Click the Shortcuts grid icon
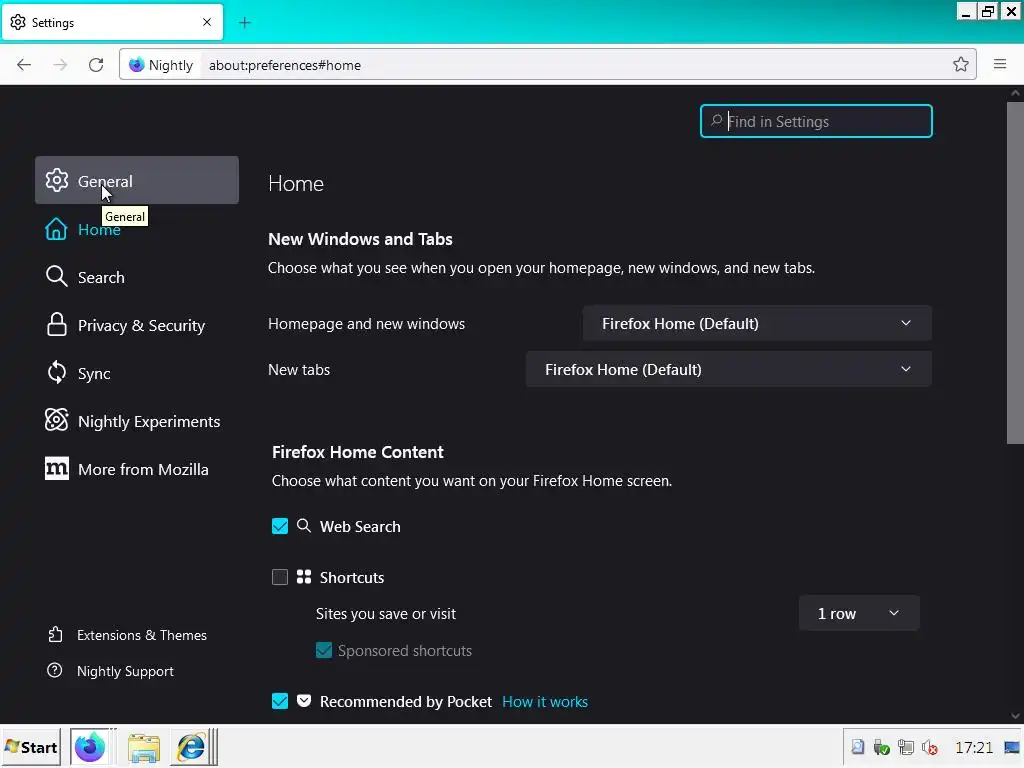The width and height of the screenshot is (1024, 768). pos(304,577)
